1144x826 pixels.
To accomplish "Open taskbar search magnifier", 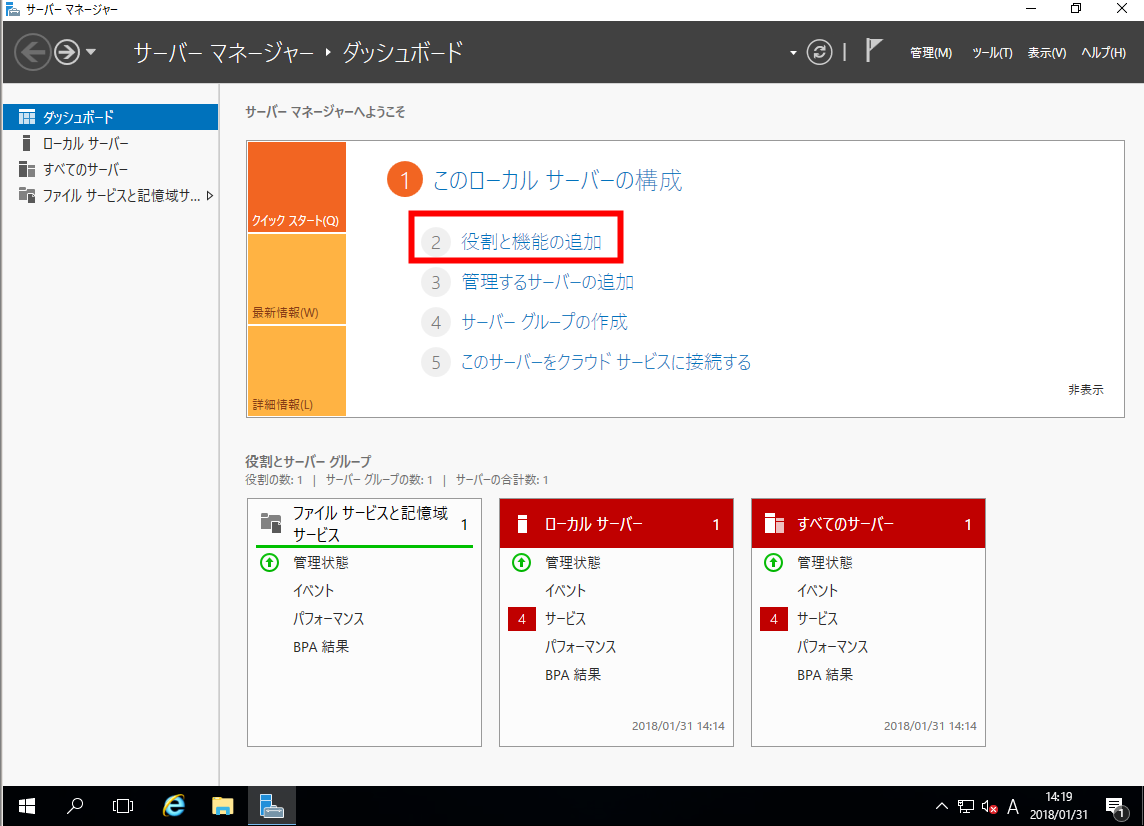I will coord(74,806).
